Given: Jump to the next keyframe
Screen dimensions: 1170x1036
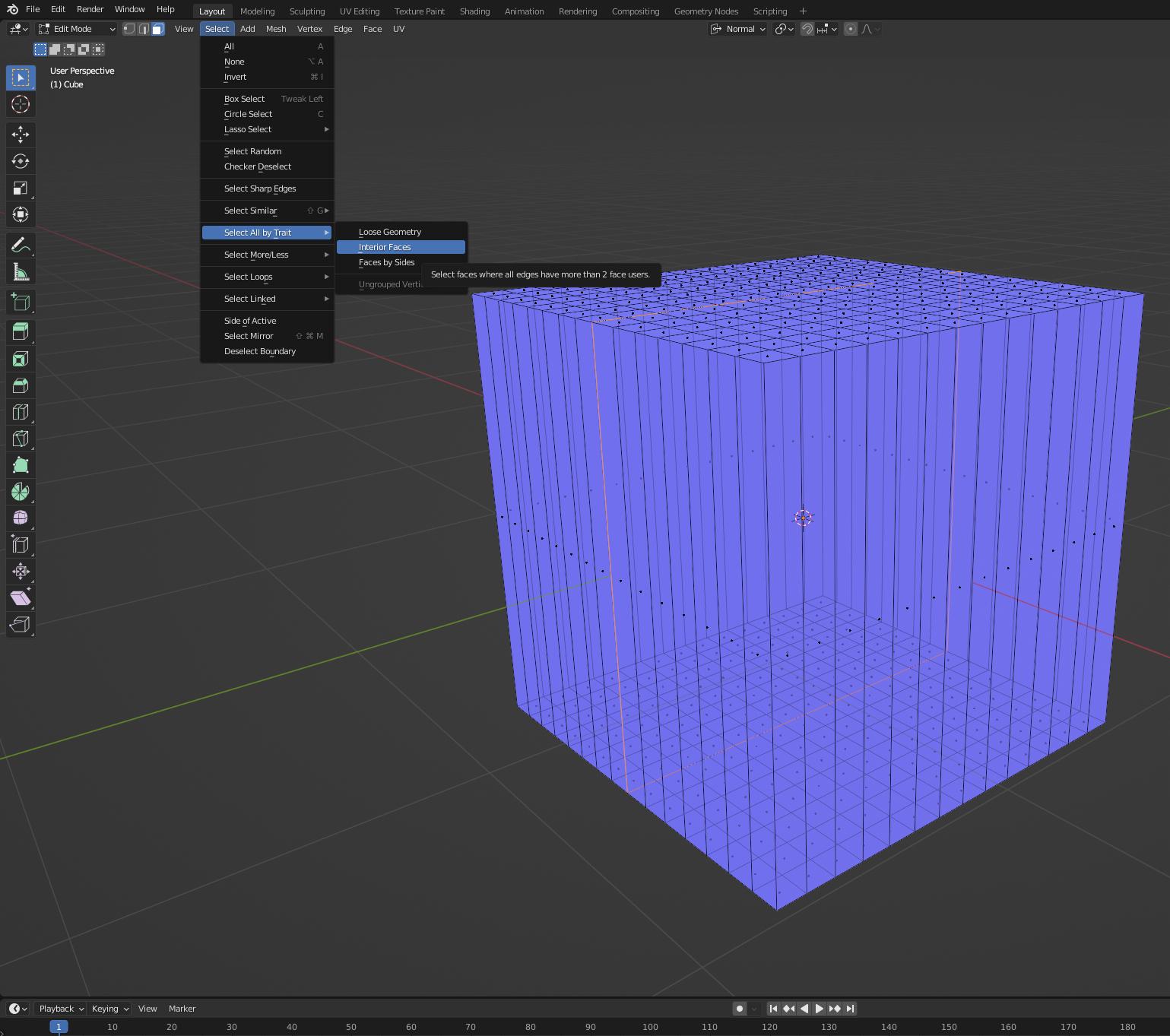Looking at the screenshot, I should tap(834, 1009).
